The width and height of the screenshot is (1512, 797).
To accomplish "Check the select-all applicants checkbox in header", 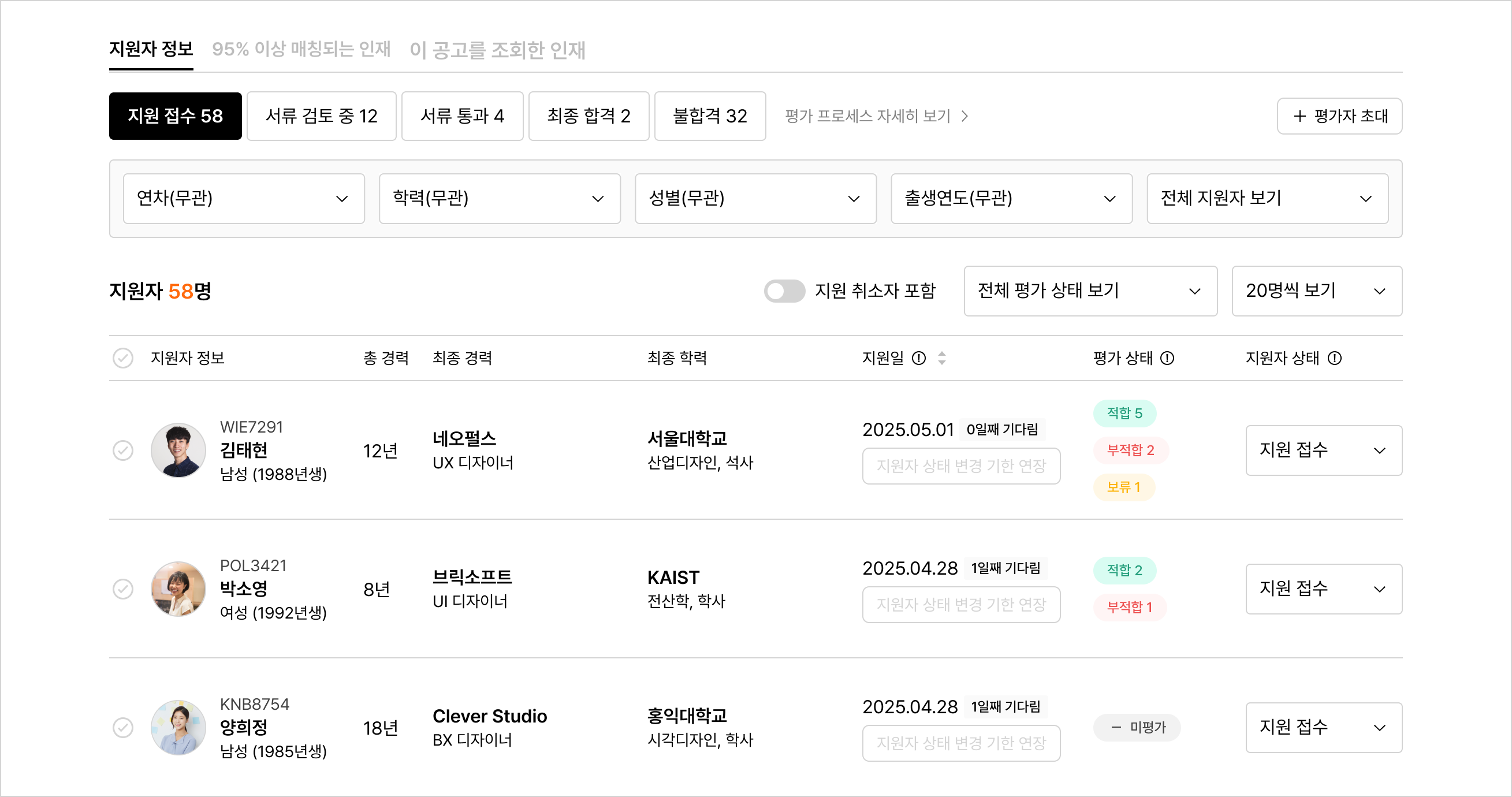I will (122, 358).
